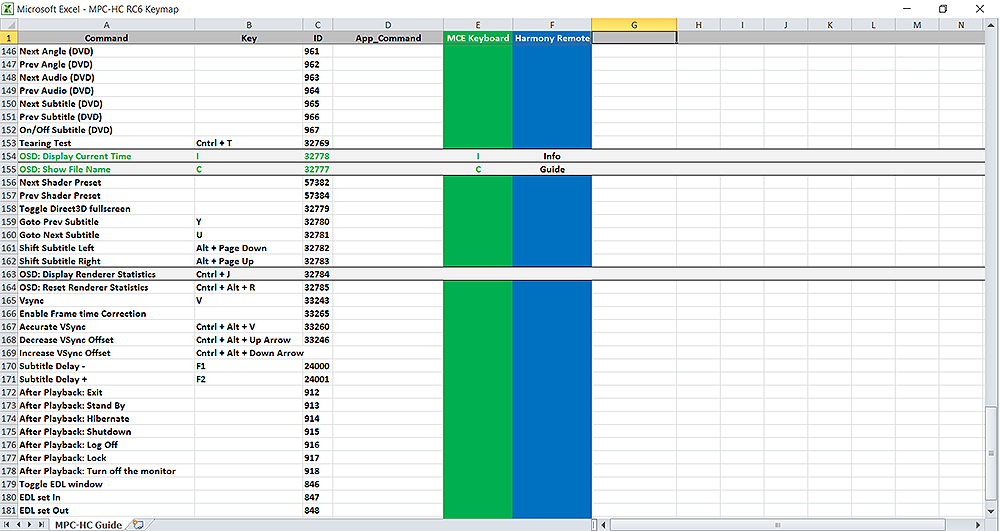The height and width of the screenshot is (531, 1000).
Task: Select row header 154
Action: pyautogui.click(x=9, y=156)
